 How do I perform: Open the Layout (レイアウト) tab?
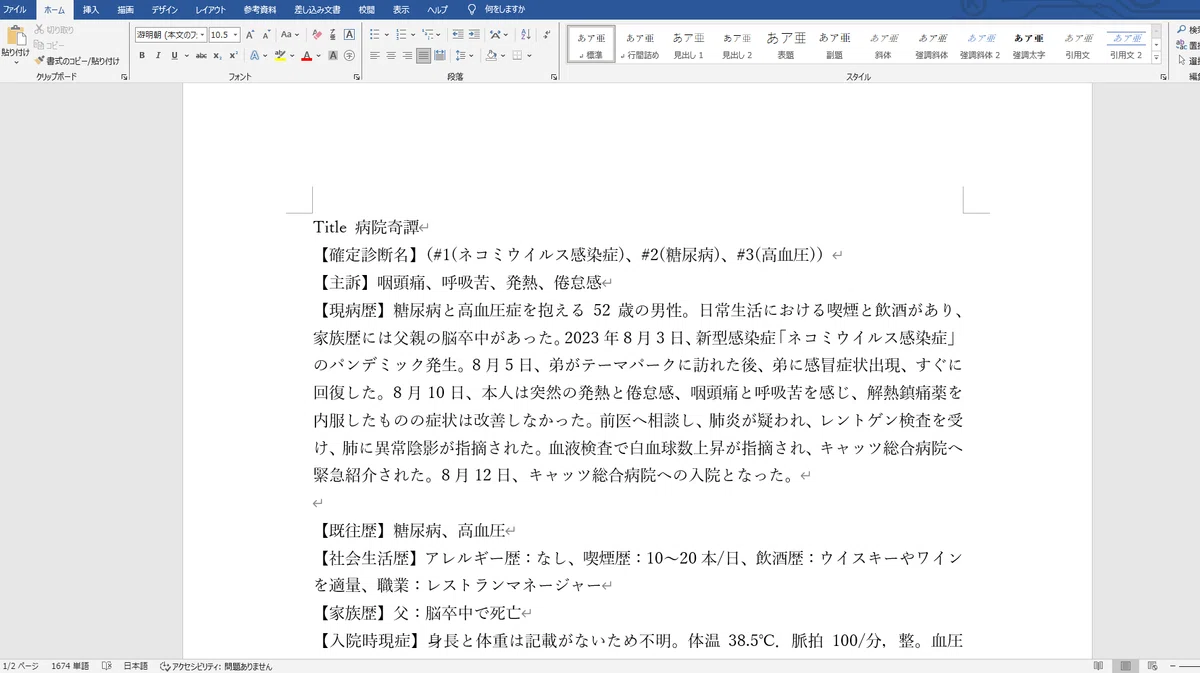click(211, 8)
